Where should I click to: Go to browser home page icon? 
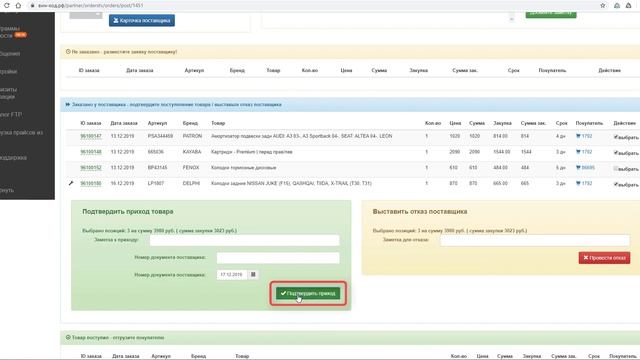pos(18,5)
